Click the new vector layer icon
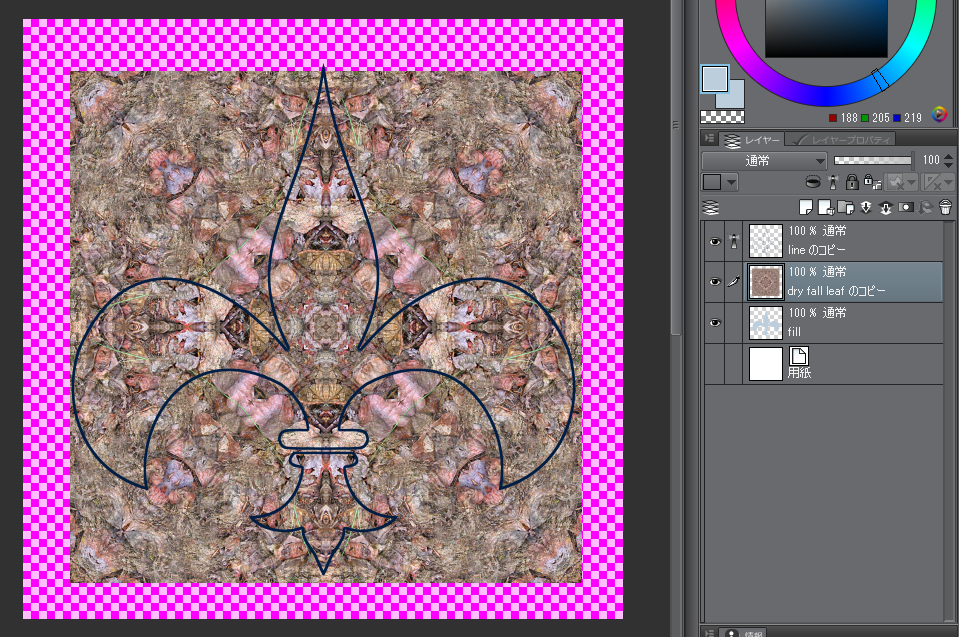Image resolution: width=959 pixels, height=637 pixels. click(x=825, y=208)
